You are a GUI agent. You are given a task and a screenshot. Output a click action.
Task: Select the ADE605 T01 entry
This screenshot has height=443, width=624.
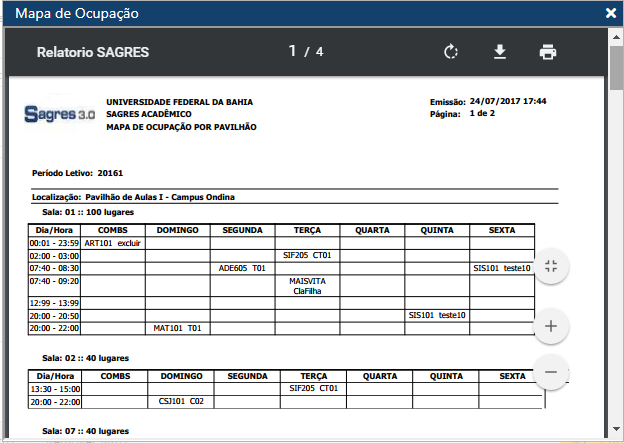[242, 268]
